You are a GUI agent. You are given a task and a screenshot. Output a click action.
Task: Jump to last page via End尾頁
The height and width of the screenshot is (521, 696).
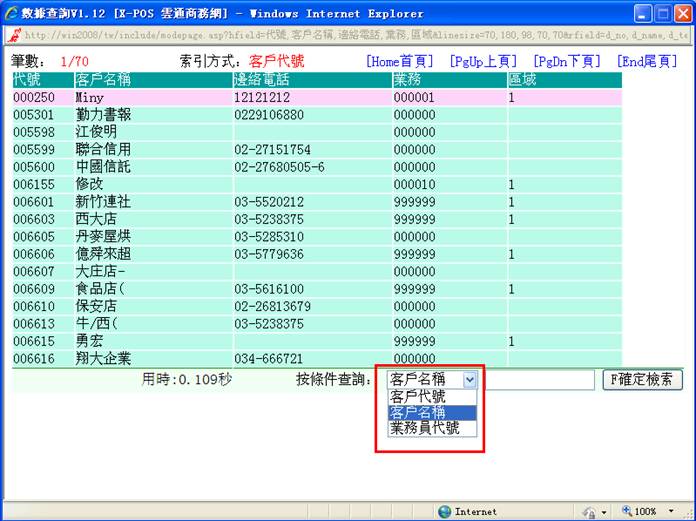[x=647, y=61]
